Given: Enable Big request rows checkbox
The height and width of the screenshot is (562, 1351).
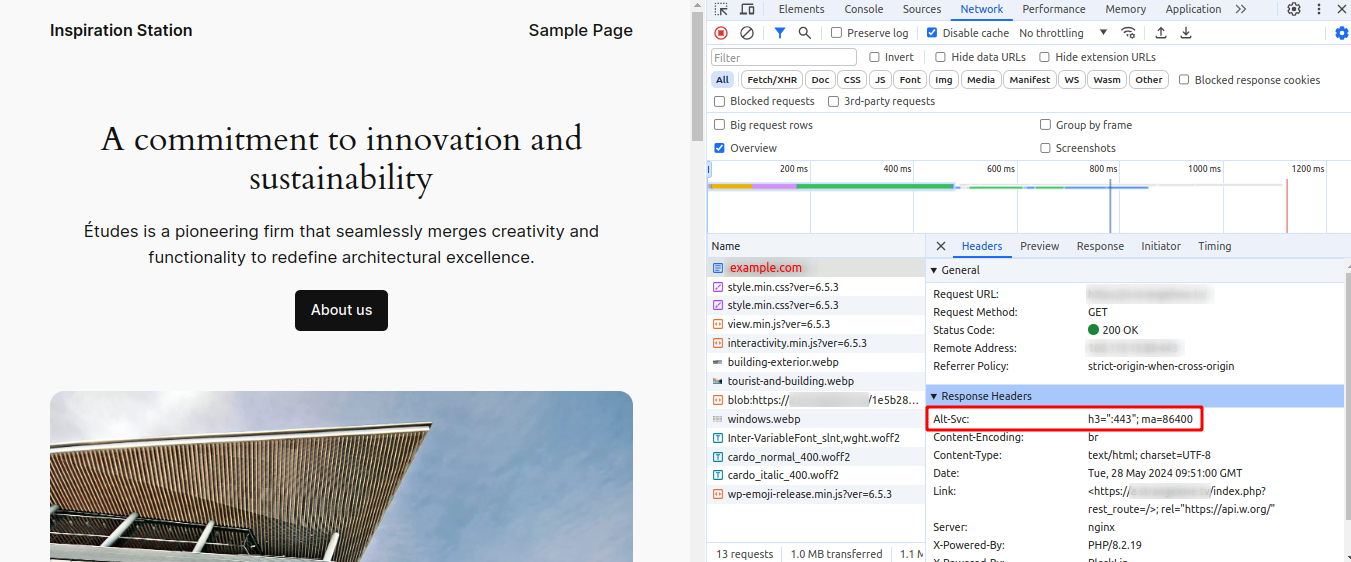Looking at the screenshot, I should tap(720, 125).
